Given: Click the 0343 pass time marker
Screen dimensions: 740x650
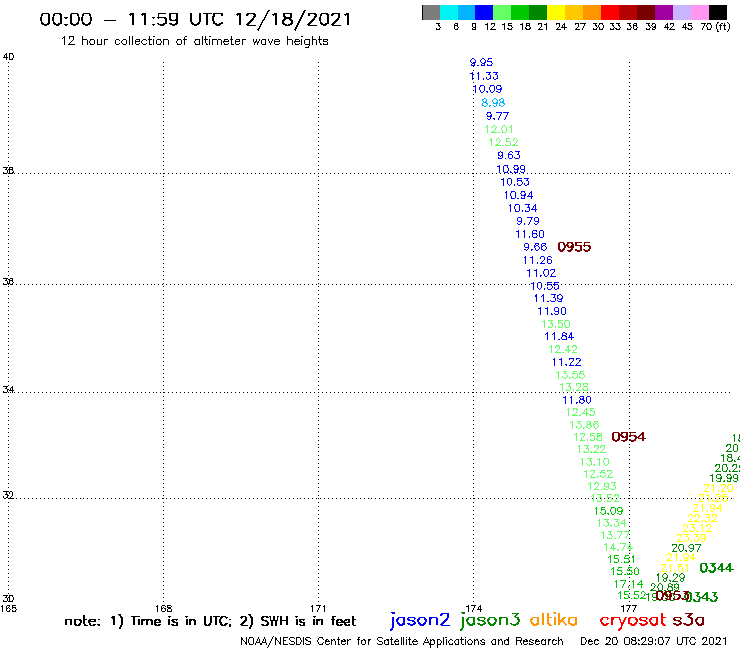Looking at the screenshot, I should click(x=701, y=597).
